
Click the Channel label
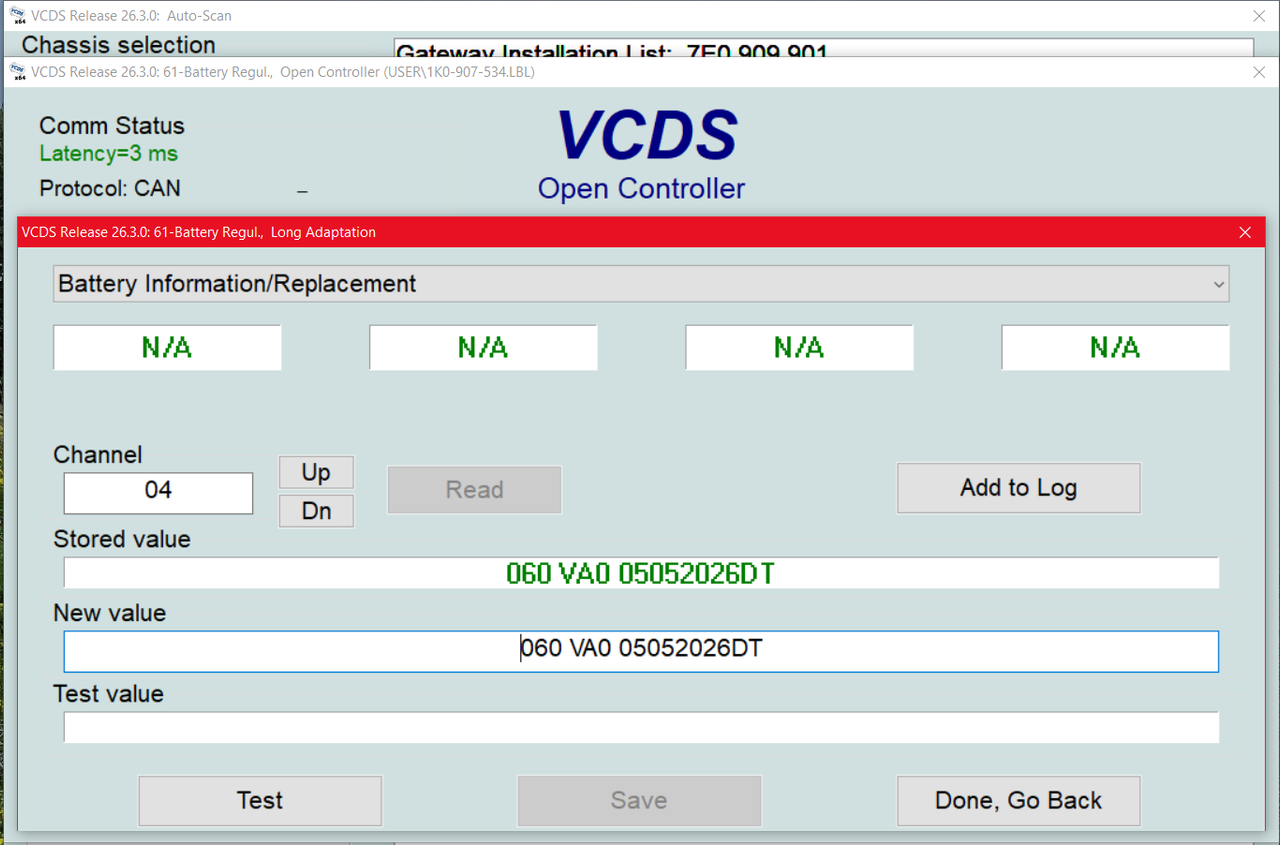tap(98, 455)
